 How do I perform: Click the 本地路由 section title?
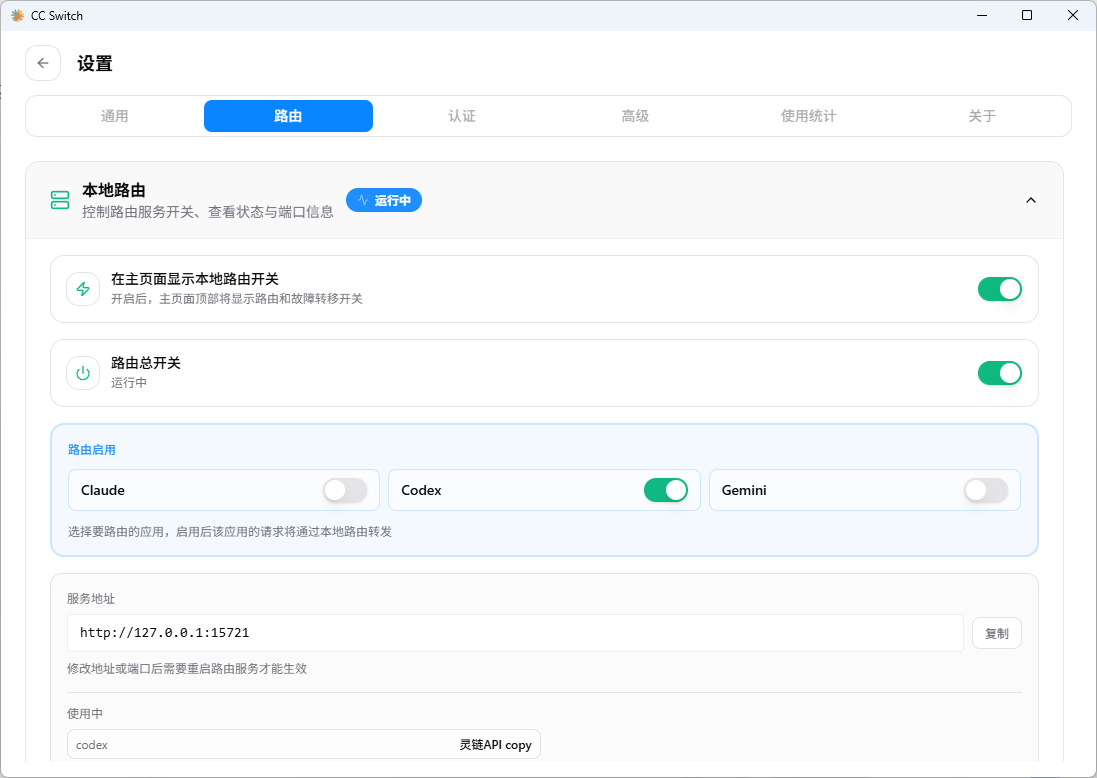[x=114, y=190]
